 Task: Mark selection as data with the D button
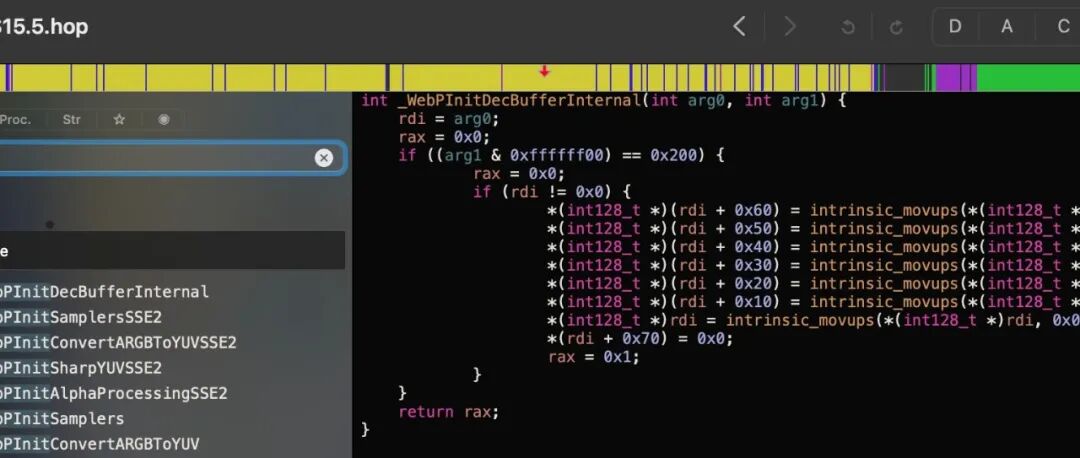[x=955, y=27]
